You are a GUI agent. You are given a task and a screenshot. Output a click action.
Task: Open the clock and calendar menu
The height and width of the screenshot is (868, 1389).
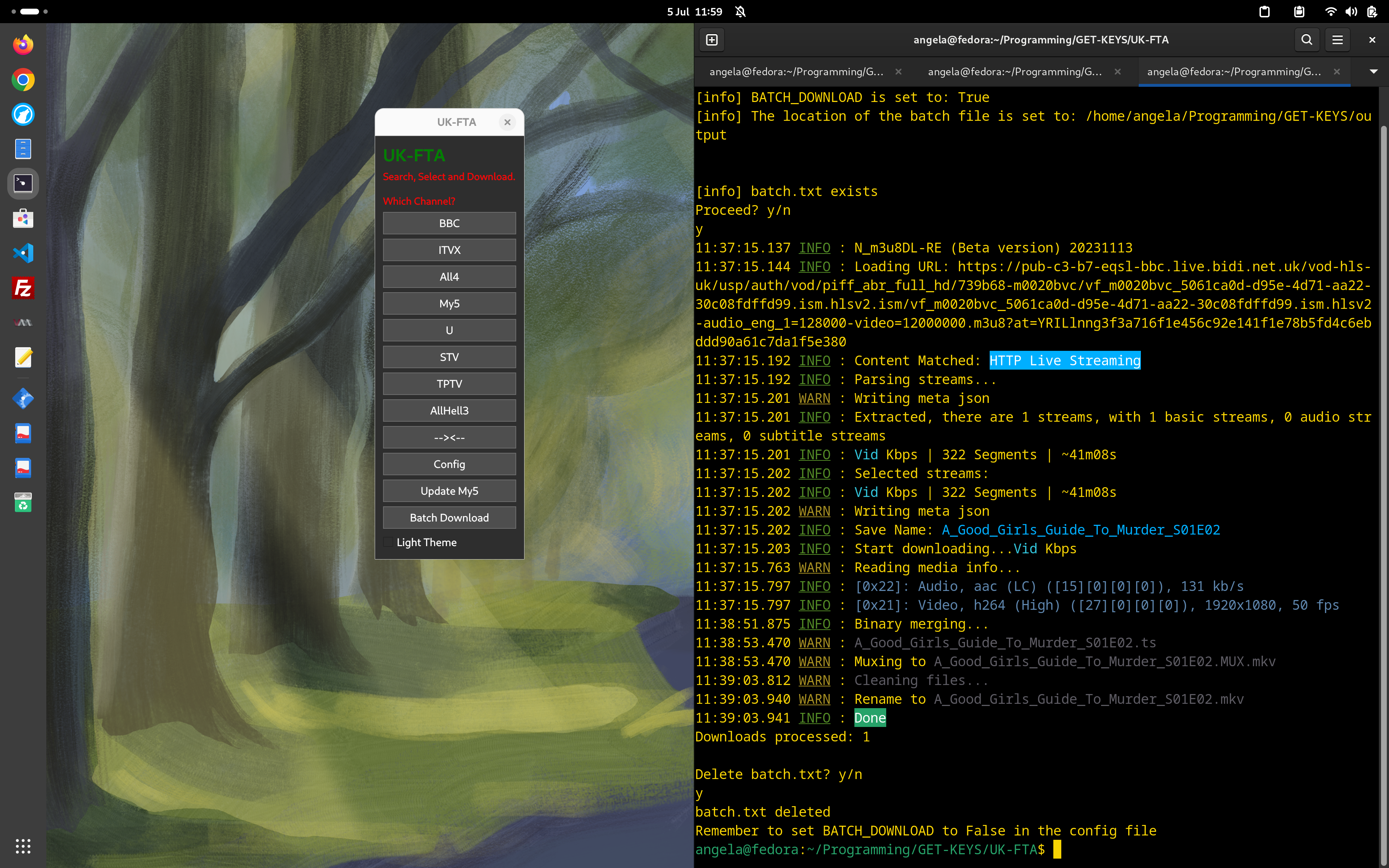(694, 12)
